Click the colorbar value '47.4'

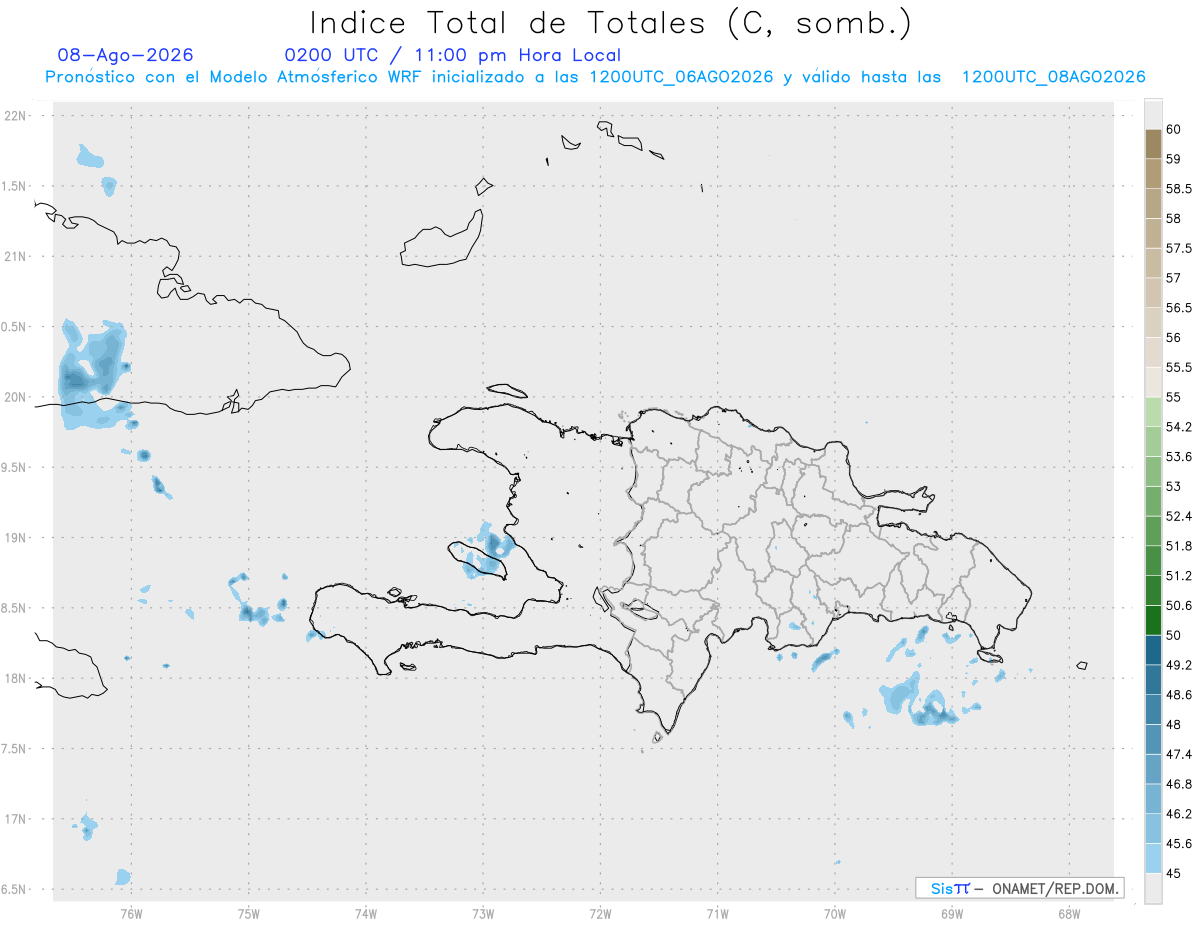[x=1180, y=754]
